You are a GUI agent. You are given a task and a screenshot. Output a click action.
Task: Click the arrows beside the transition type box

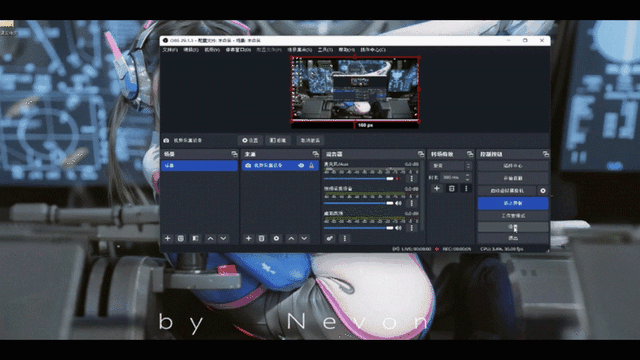tap(468, 166)
